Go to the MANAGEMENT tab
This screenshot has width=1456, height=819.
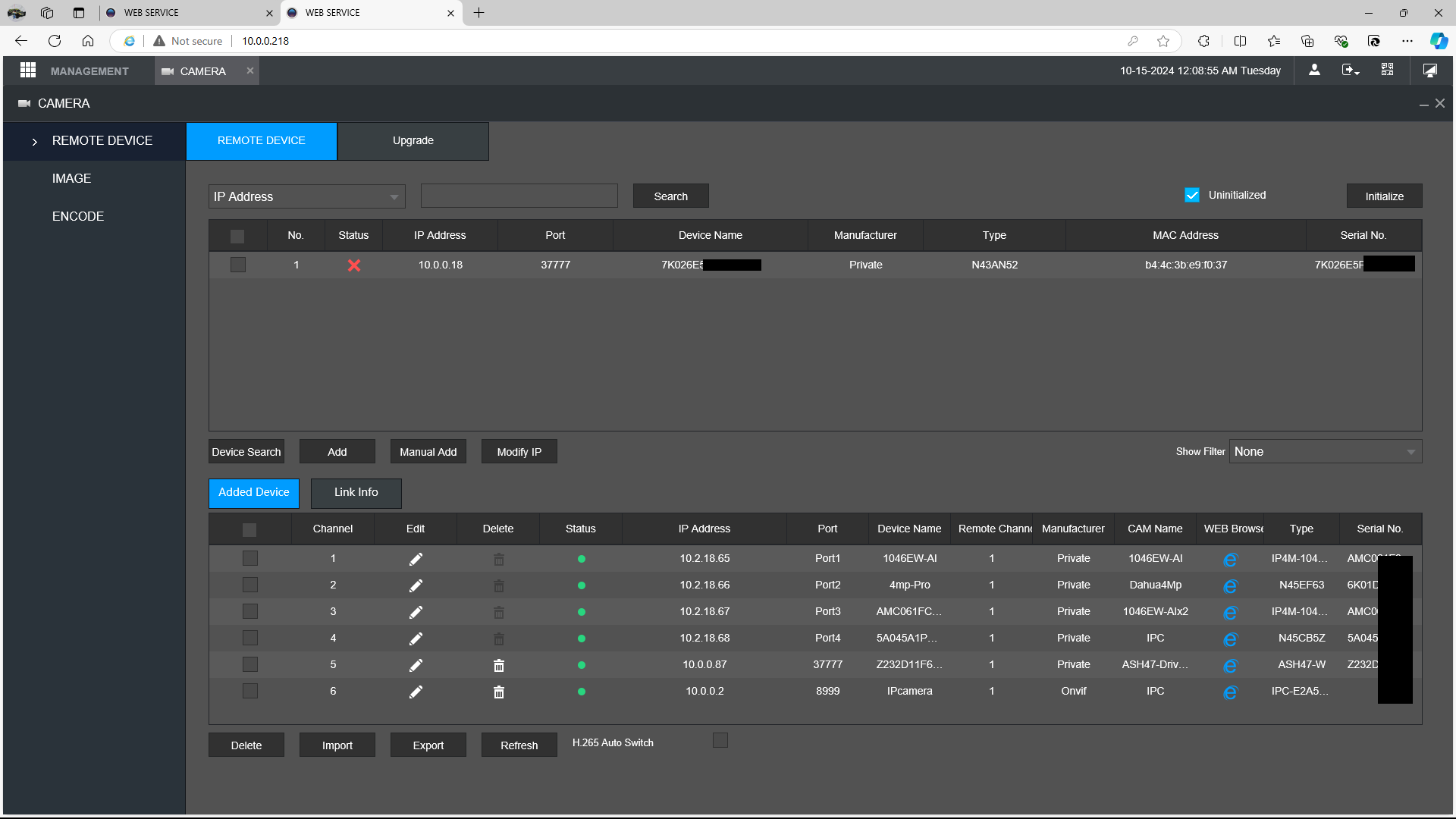[89, 71]
